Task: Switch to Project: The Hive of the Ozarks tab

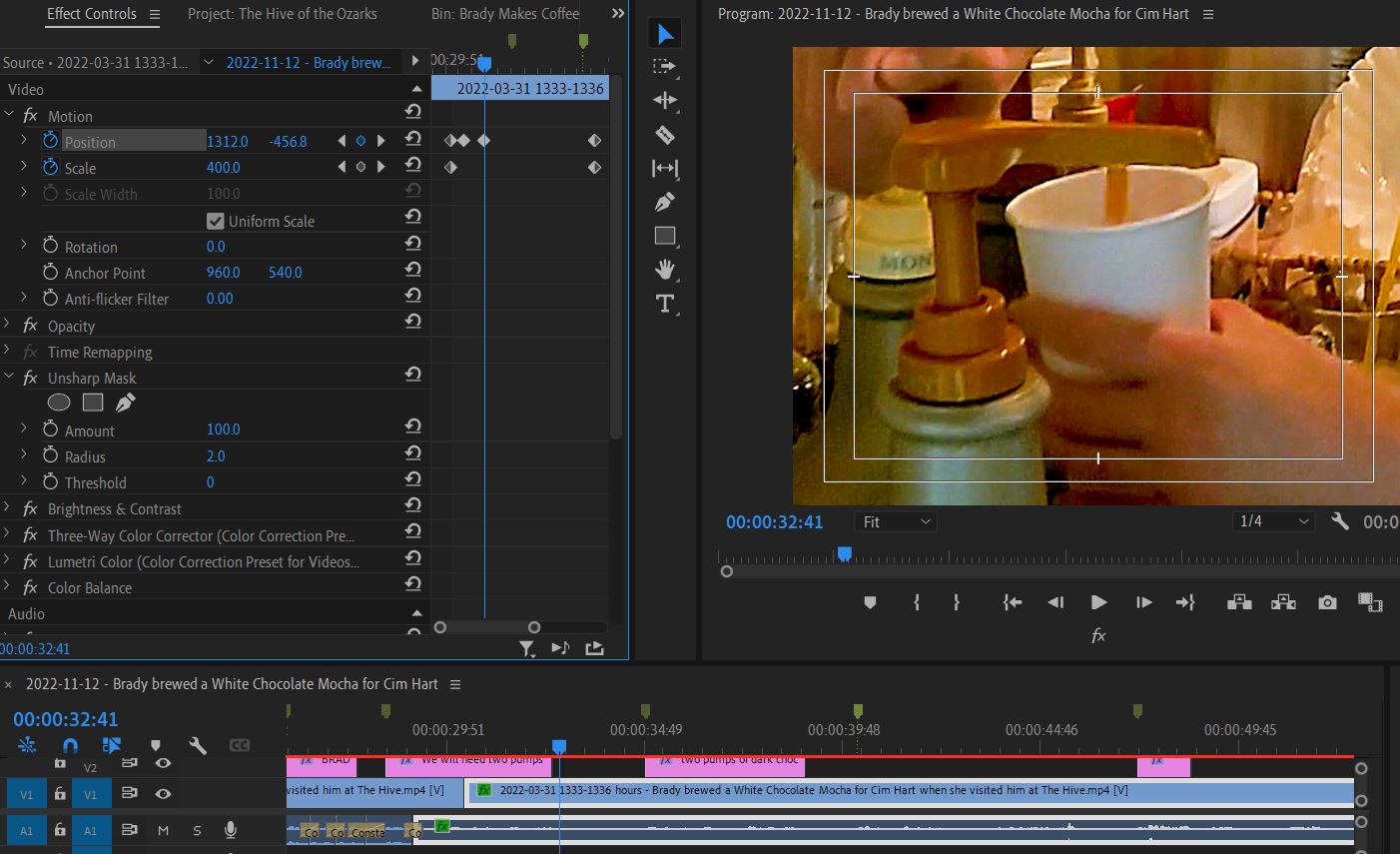Action: [x=283, y=14]
